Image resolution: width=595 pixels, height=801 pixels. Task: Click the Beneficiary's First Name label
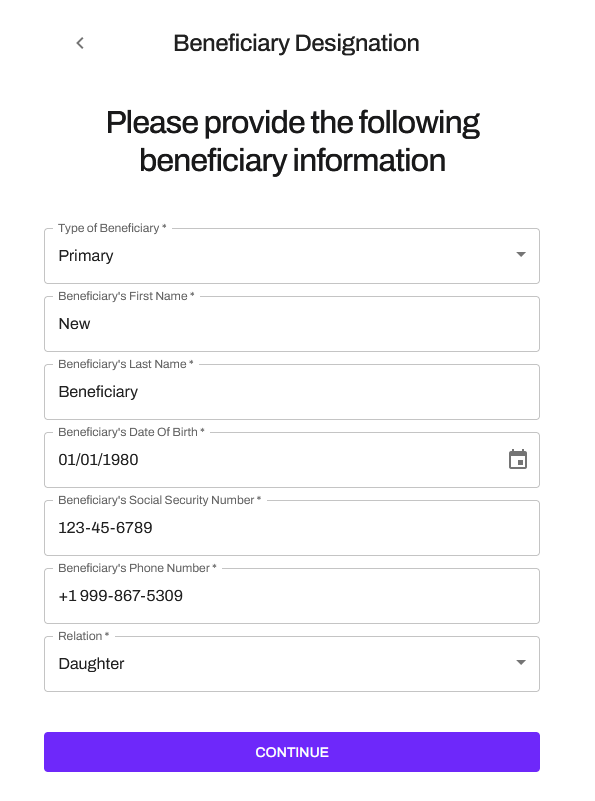[126, 296]
